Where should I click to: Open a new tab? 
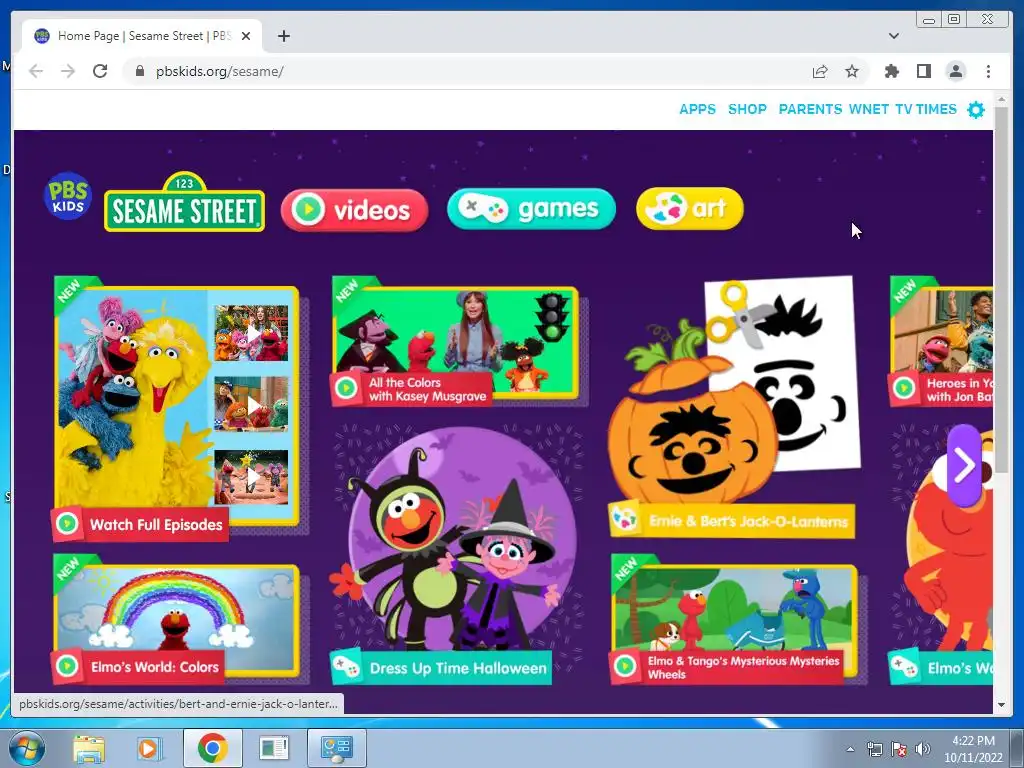pos(283,36)
